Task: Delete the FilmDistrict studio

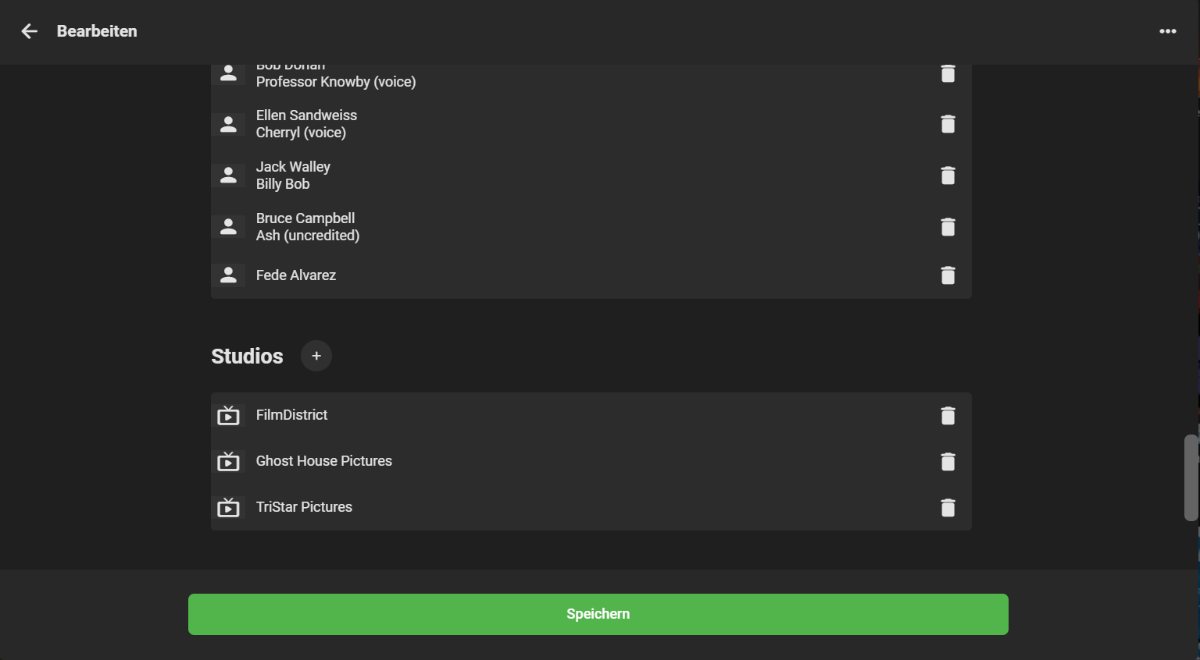Action: point(947,415)
